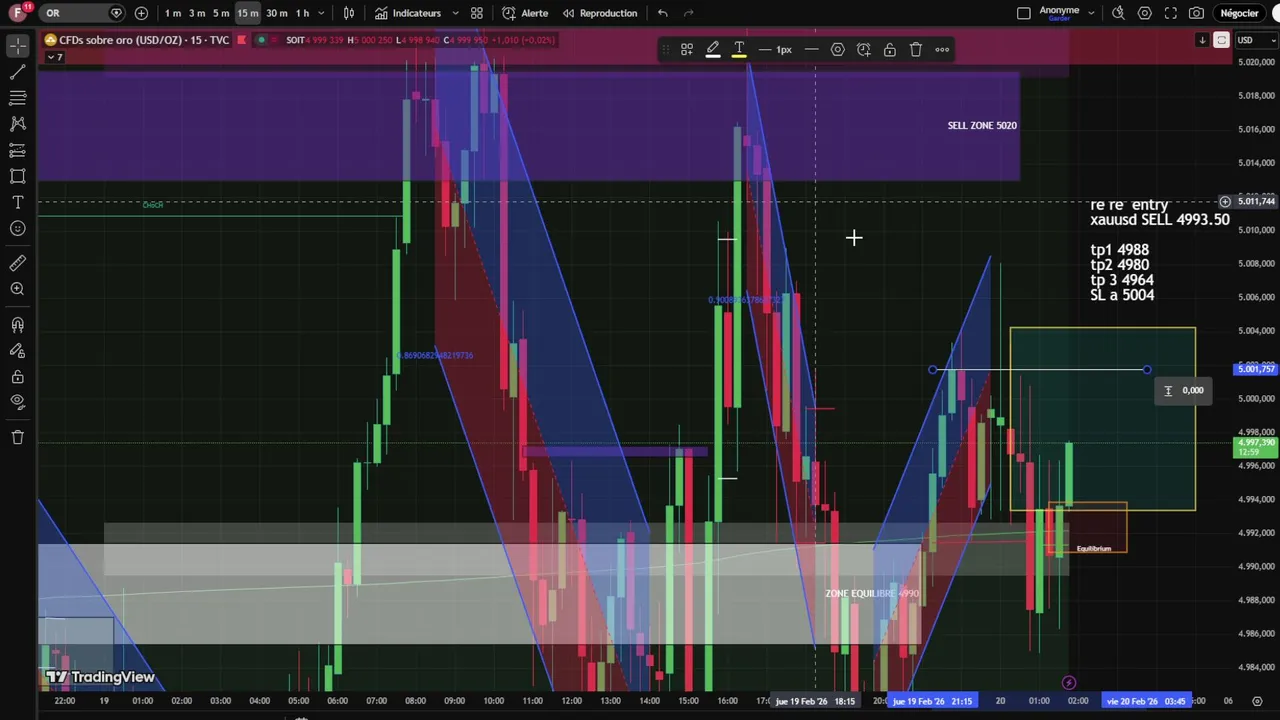Screen dimensions: 1280x720
Task: Toggle magnet mode in left sidebar
Action: point(17,325)
